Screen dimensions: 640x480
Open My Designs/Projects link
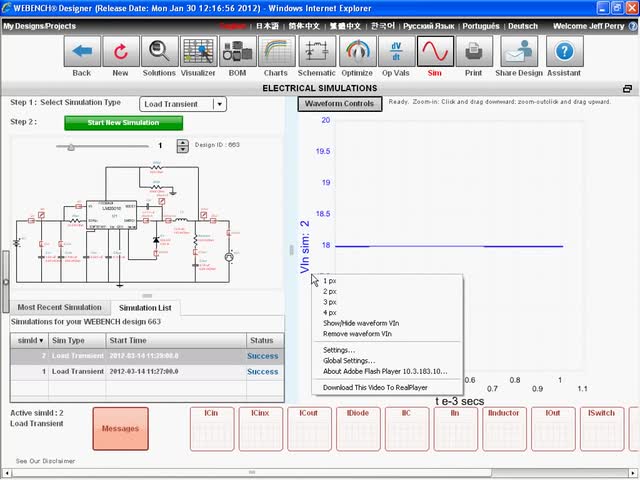tap(40, 26)
